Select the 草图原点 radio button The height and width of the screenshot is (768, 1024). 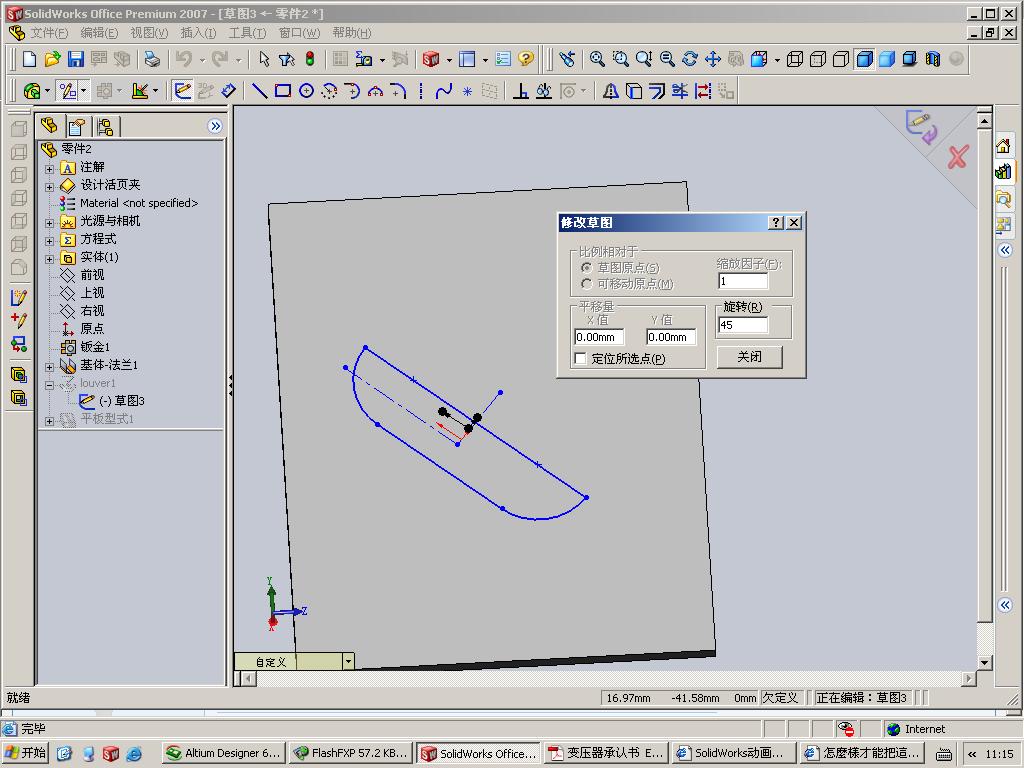pos(586,268)
